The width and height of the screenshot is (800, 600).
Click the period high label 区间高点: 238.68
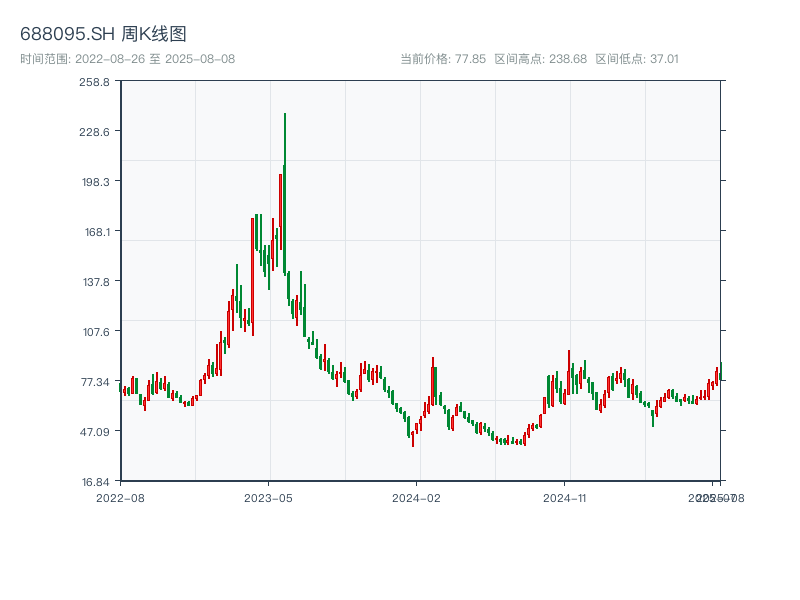click(541, 59)
